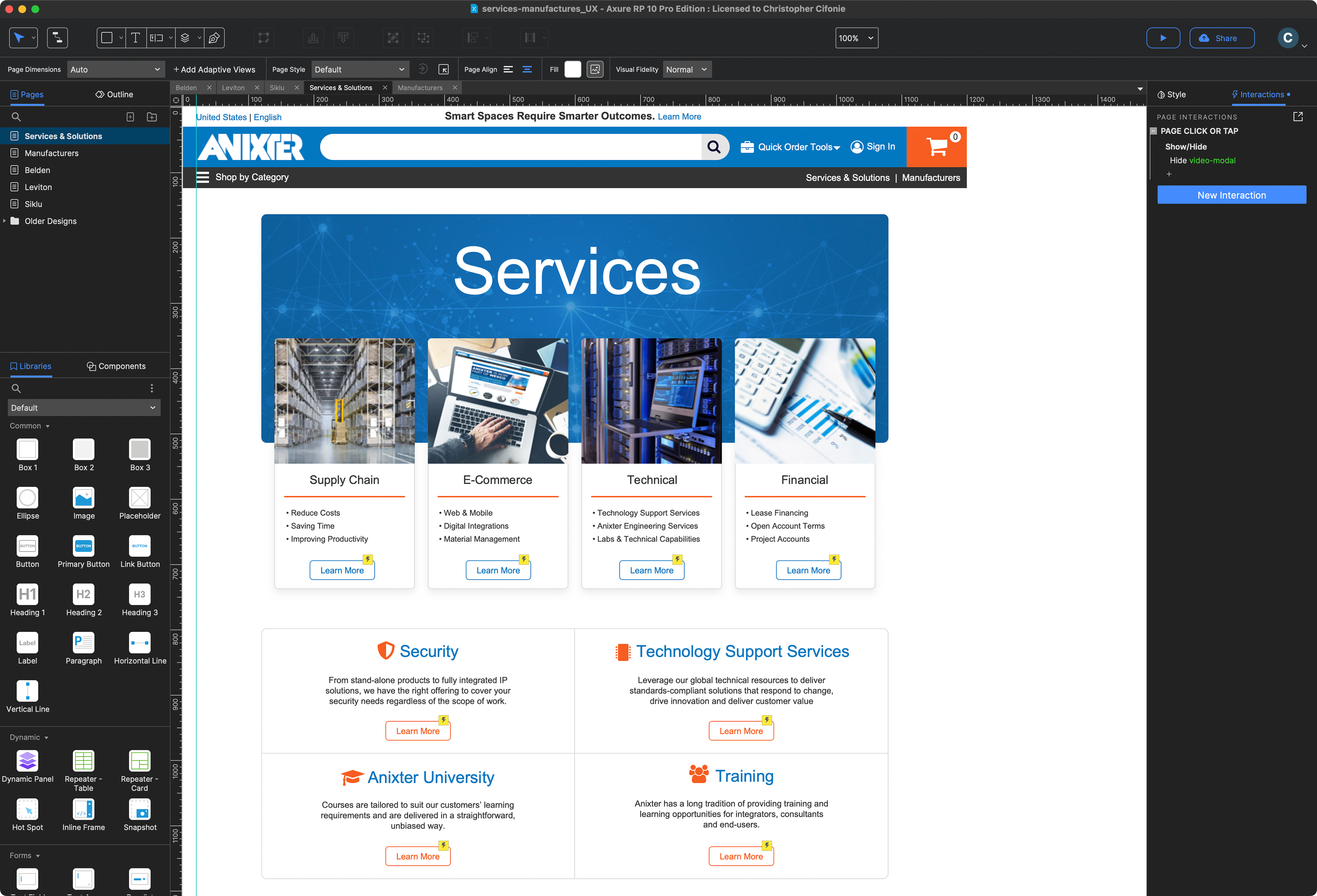Switch to the Outline tab
Viewport: 1317px width, 896px height.
[115, 95]
